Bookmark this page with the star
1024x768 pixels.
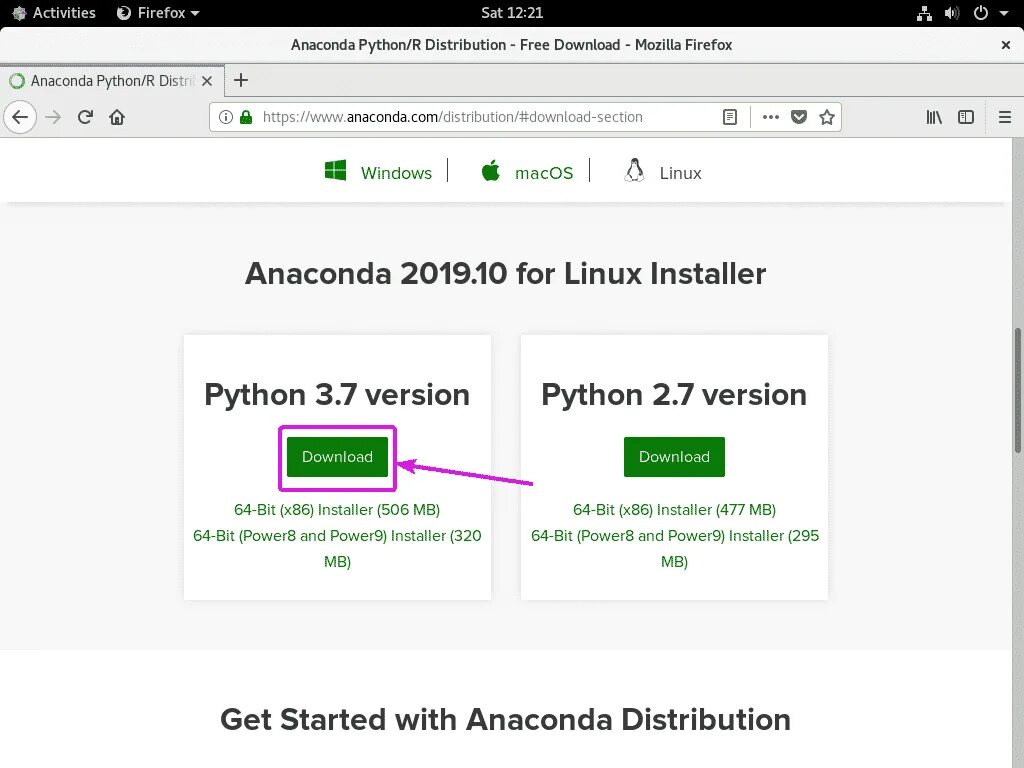tap(827, 117)
